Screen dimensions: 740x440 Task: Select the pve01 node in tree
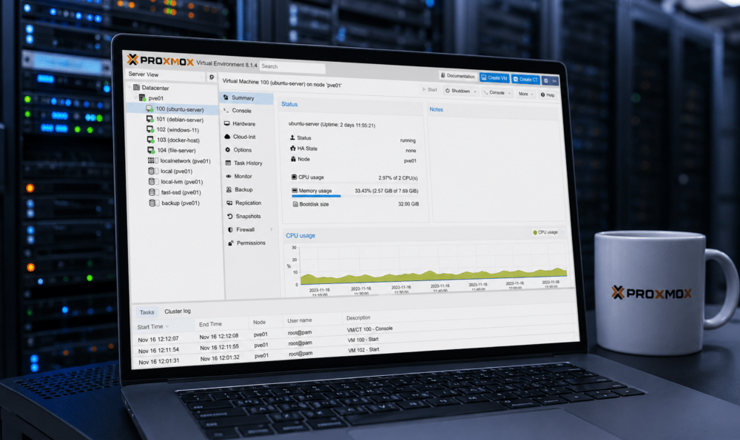(x=156, y=98)
